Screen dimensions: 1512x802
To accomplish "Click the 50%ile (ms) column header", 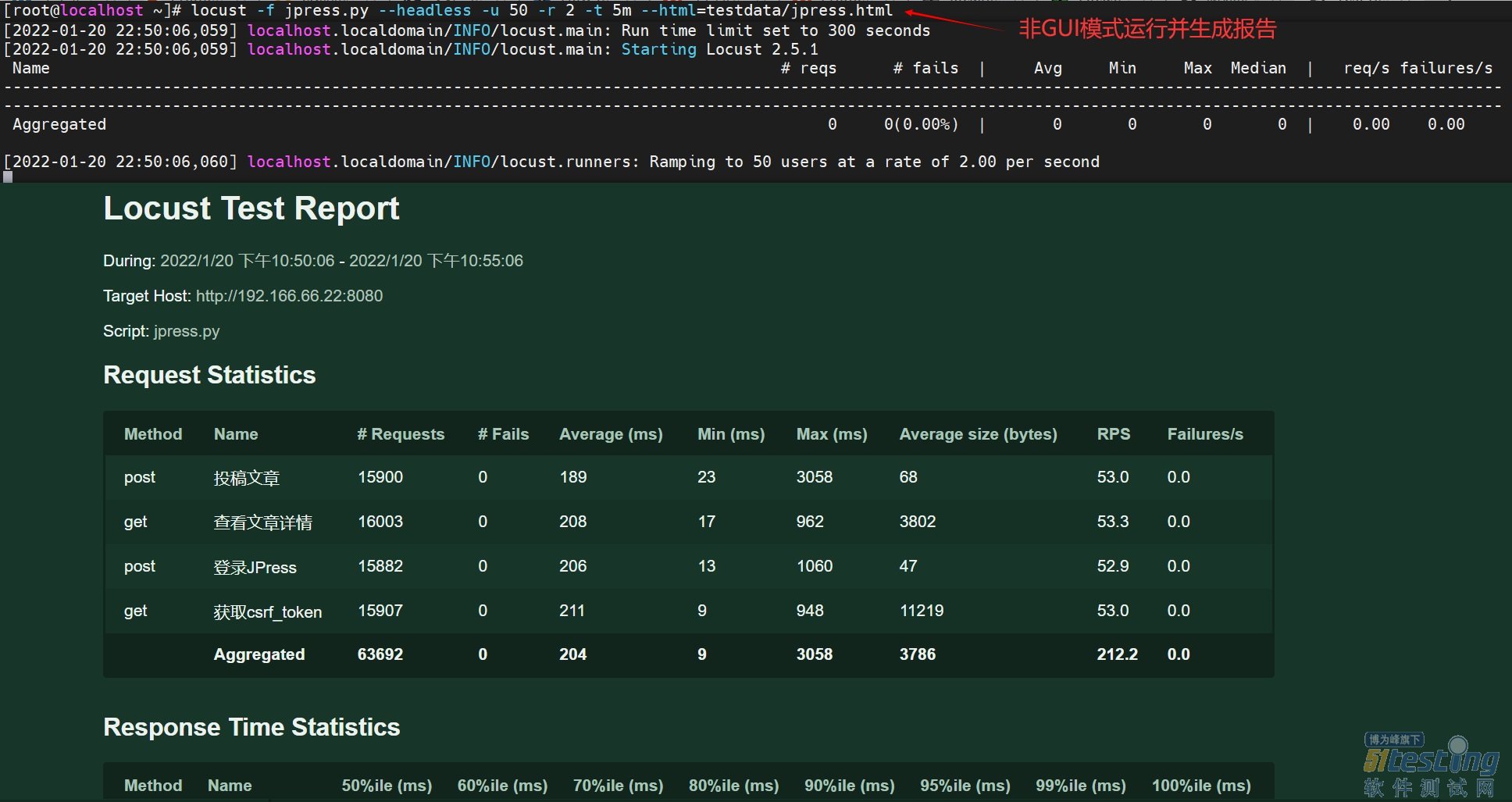I will 387,786.
